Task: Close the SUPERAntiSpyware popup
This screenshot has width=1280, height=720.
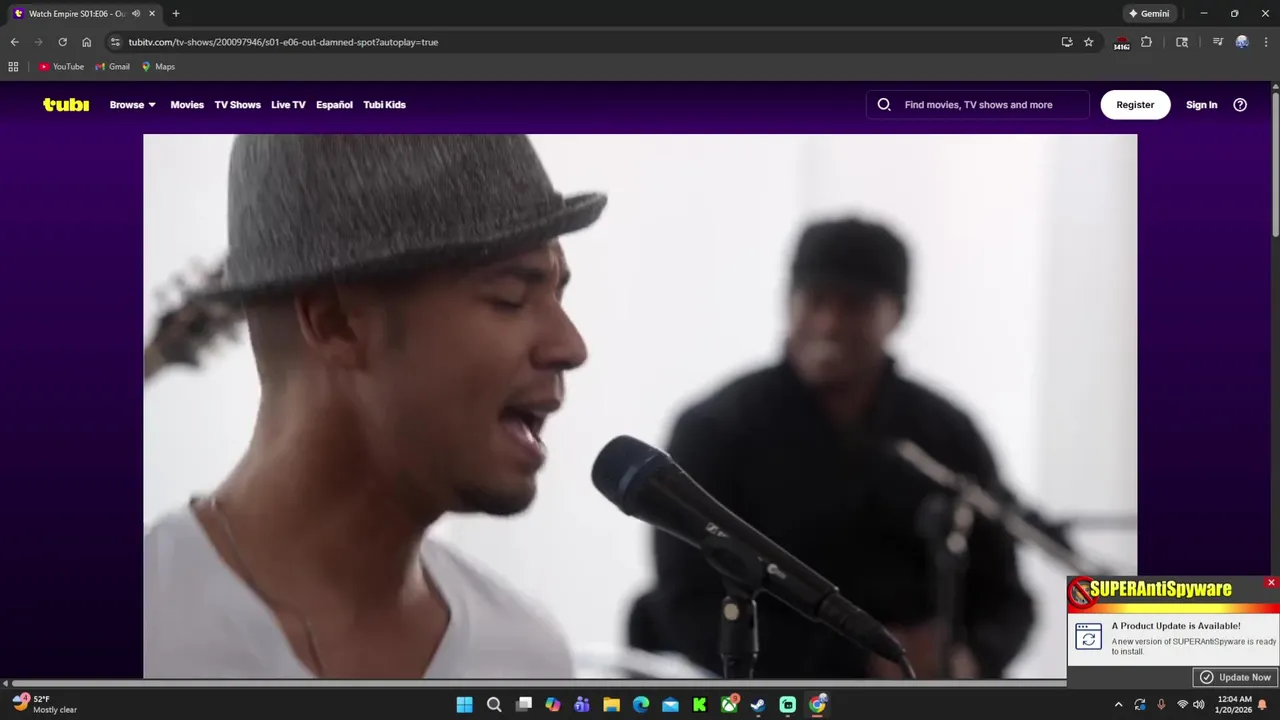Action: pyautogui.click(x=1271, y=582)
